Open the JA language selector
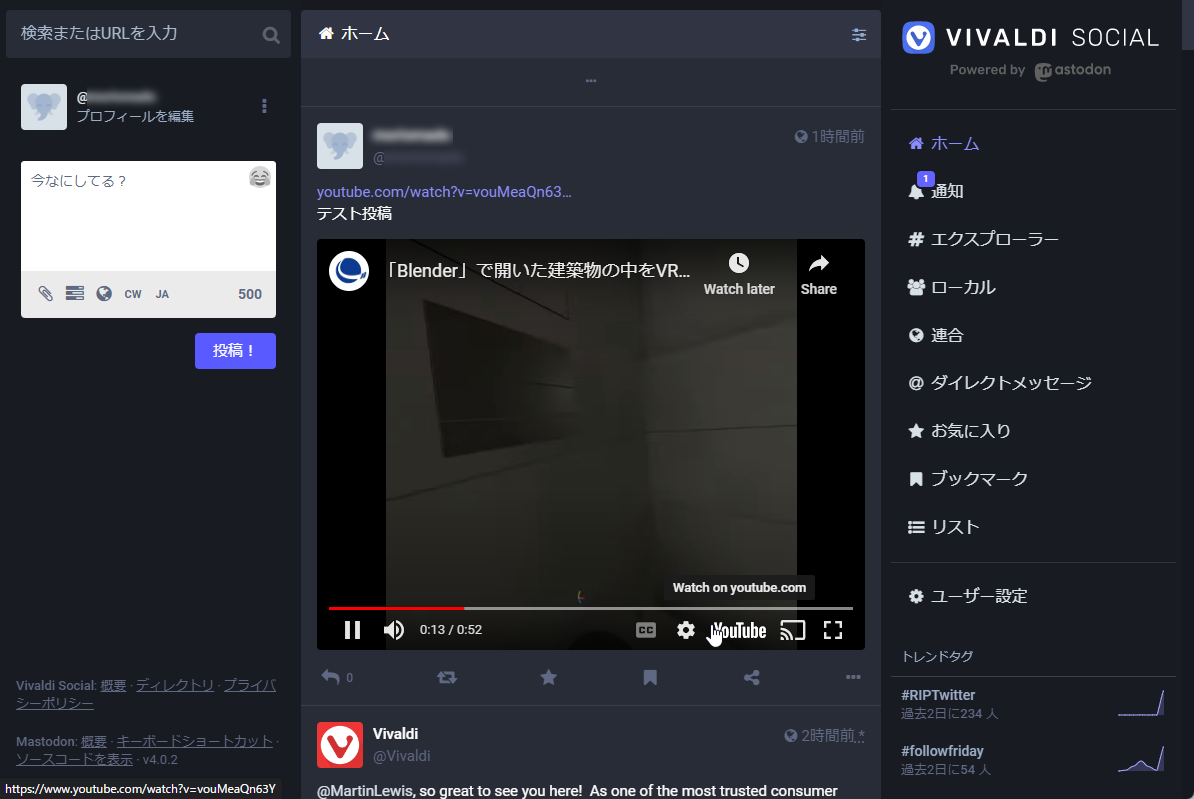1194x799 pixels. [161, 293]
